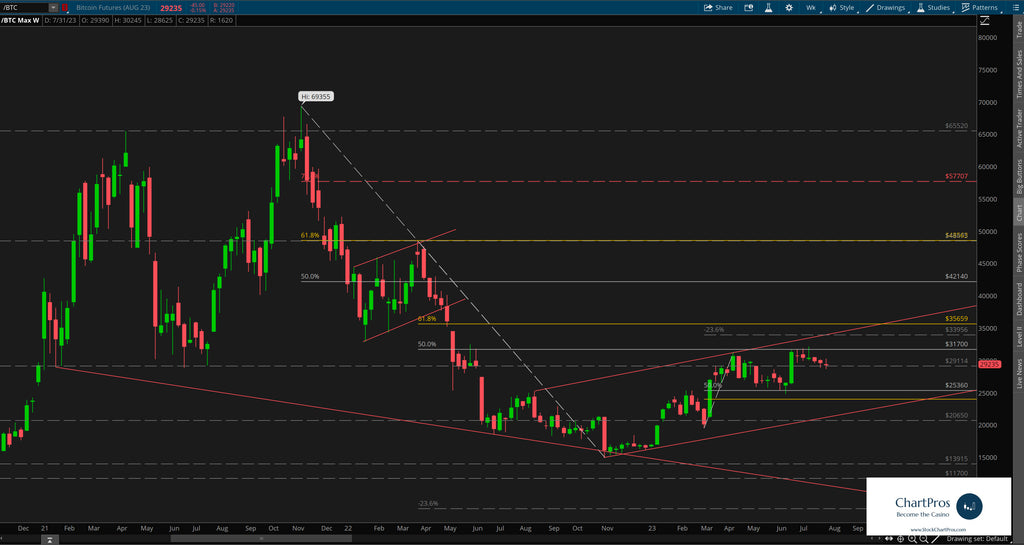Screen dimensions: 1024x545
Task: Open the Drawings dropdown menu
Action: (885, 7)
